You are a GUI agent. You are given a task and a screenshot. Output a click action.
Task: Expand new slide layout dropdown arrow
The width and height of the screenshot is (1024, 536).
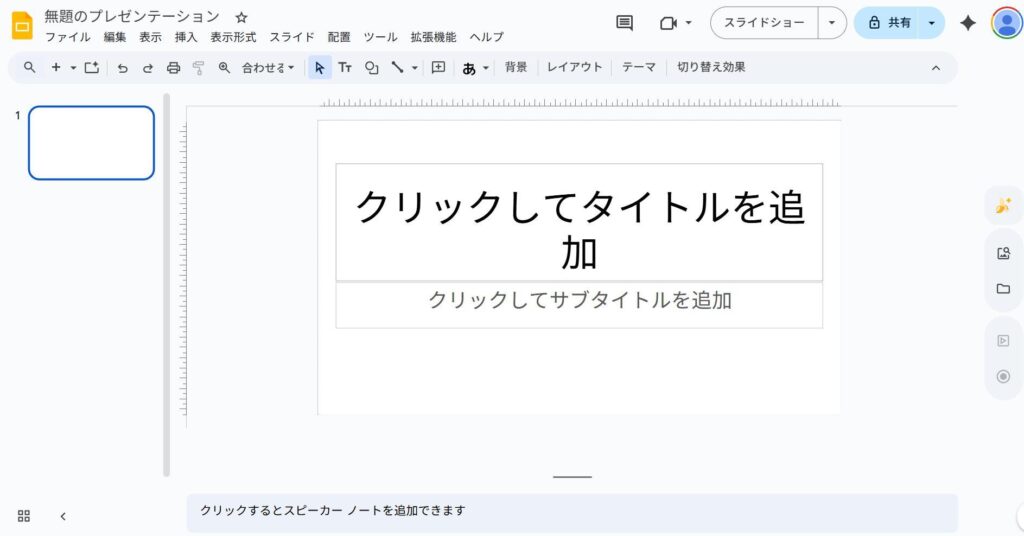(73, 67)
